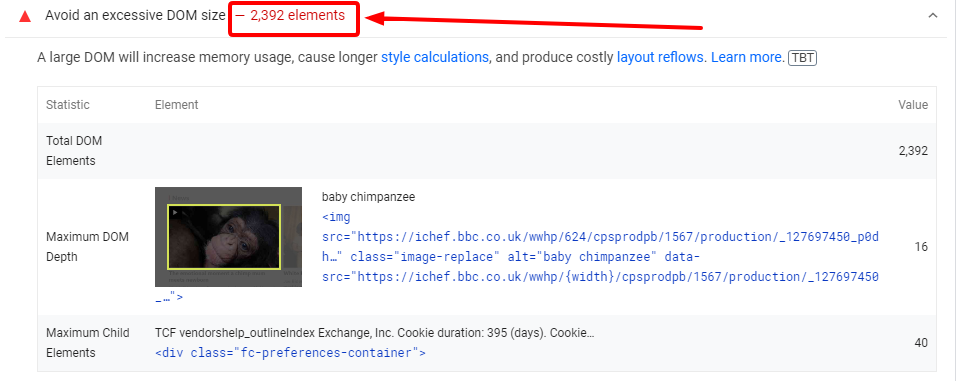Select the Maximum DOM Depth label
This screenshot has height=381, width=956.
coord(87,247)
